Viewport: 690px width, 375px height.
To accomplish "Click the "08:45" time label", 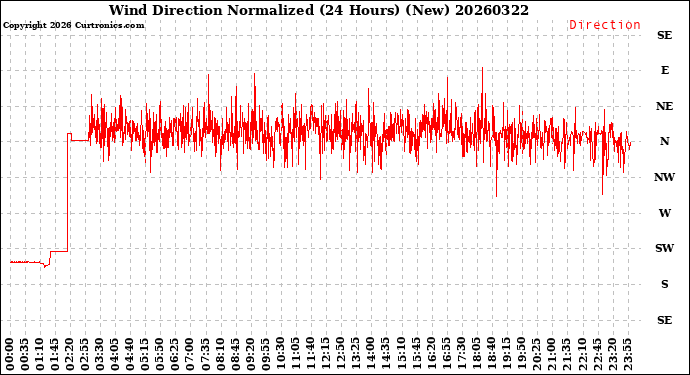I will click(236, 354).
